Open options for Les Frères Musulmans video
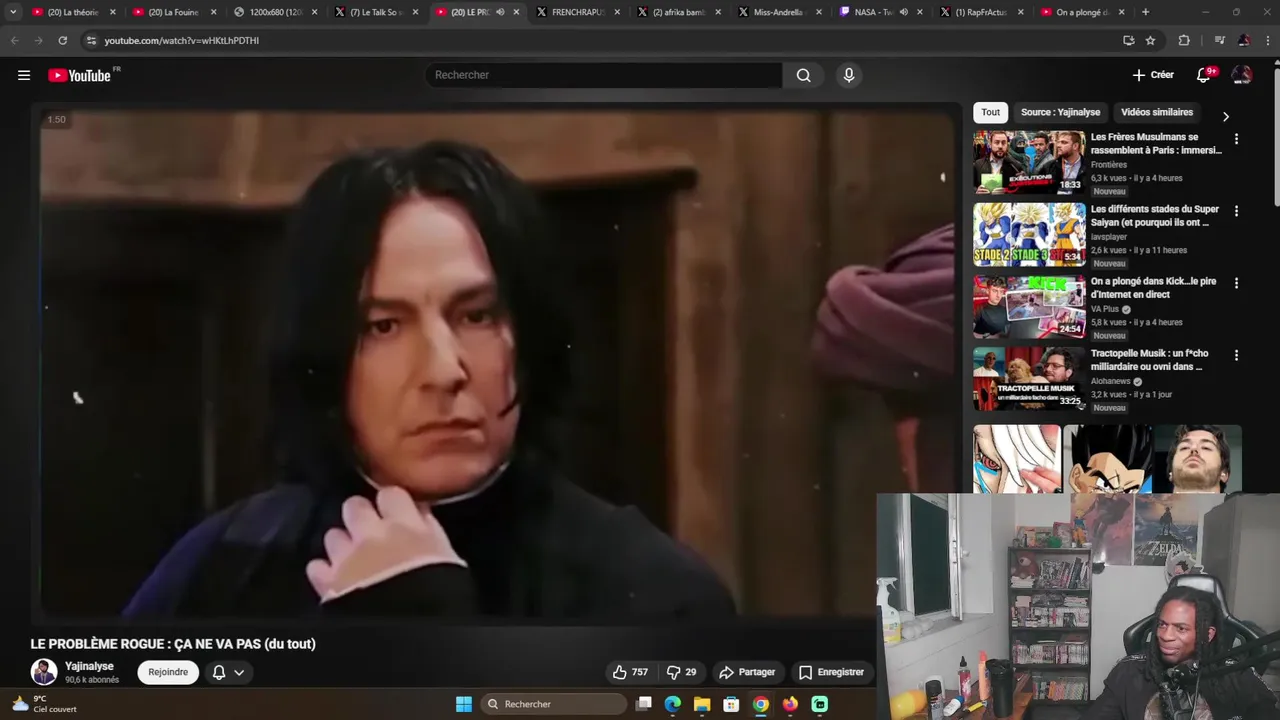Image resolution: width=1280 pixels, height=720 pixels. (x=1236, y=139)
